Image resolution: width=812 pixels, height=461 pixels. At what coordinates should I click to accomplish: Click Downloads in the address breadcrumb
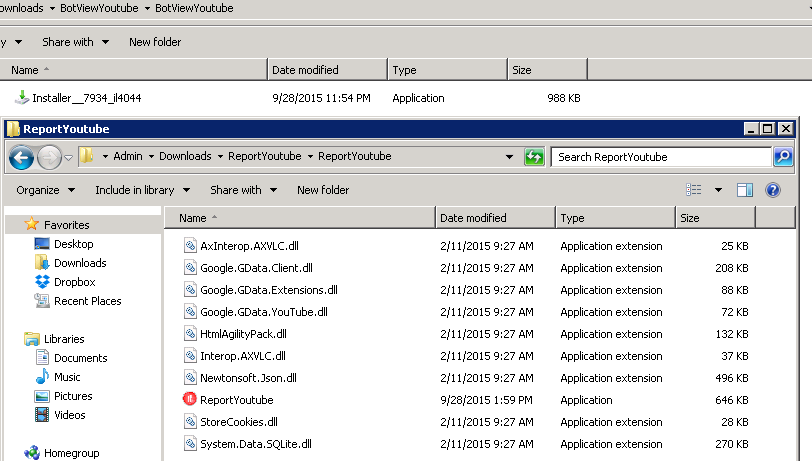(185, 157)
